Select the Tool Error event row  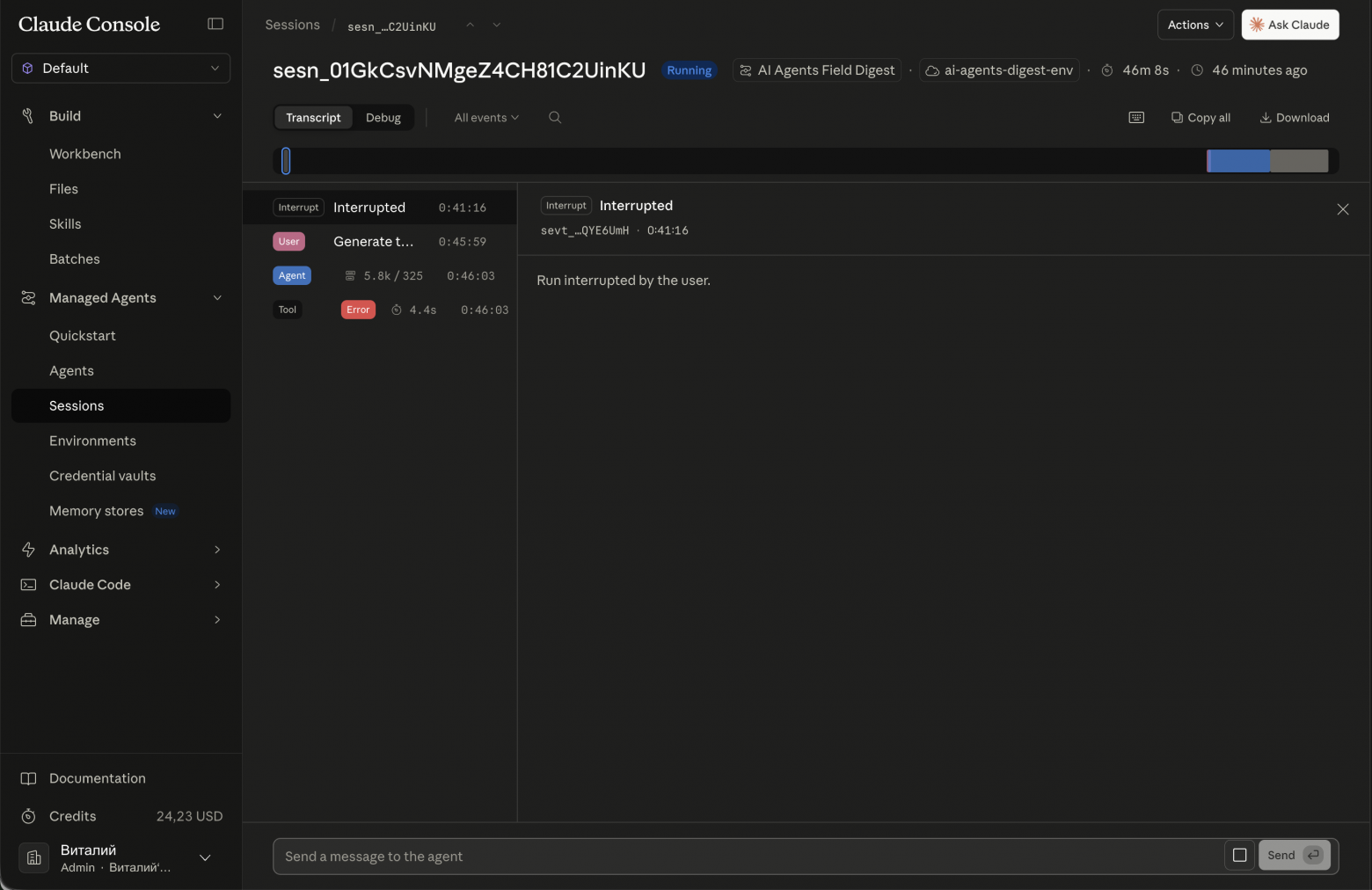[x=380, y=310]
